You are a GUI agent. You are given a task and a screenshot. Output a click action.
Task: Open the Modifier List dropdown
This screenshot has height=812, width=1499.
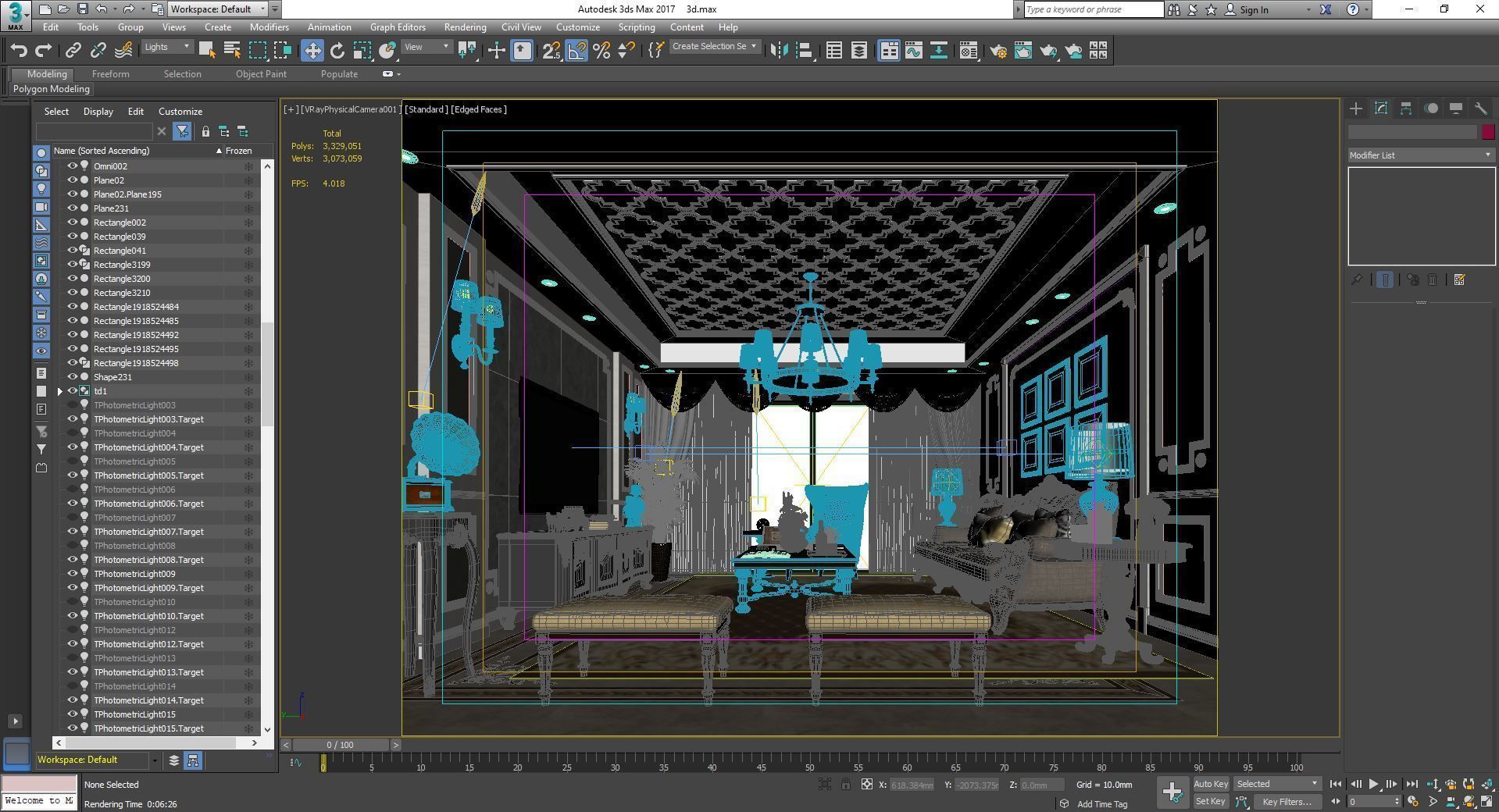1421,155
